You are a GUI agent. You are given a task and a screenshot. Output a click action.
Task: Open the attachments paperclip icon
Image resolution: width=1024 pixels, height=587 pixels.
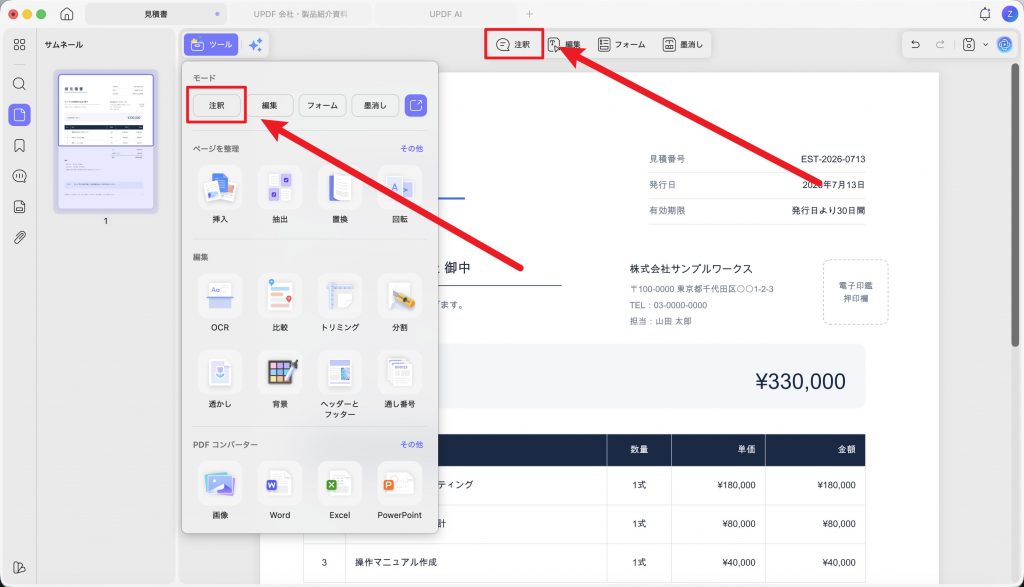coord(20,237)
